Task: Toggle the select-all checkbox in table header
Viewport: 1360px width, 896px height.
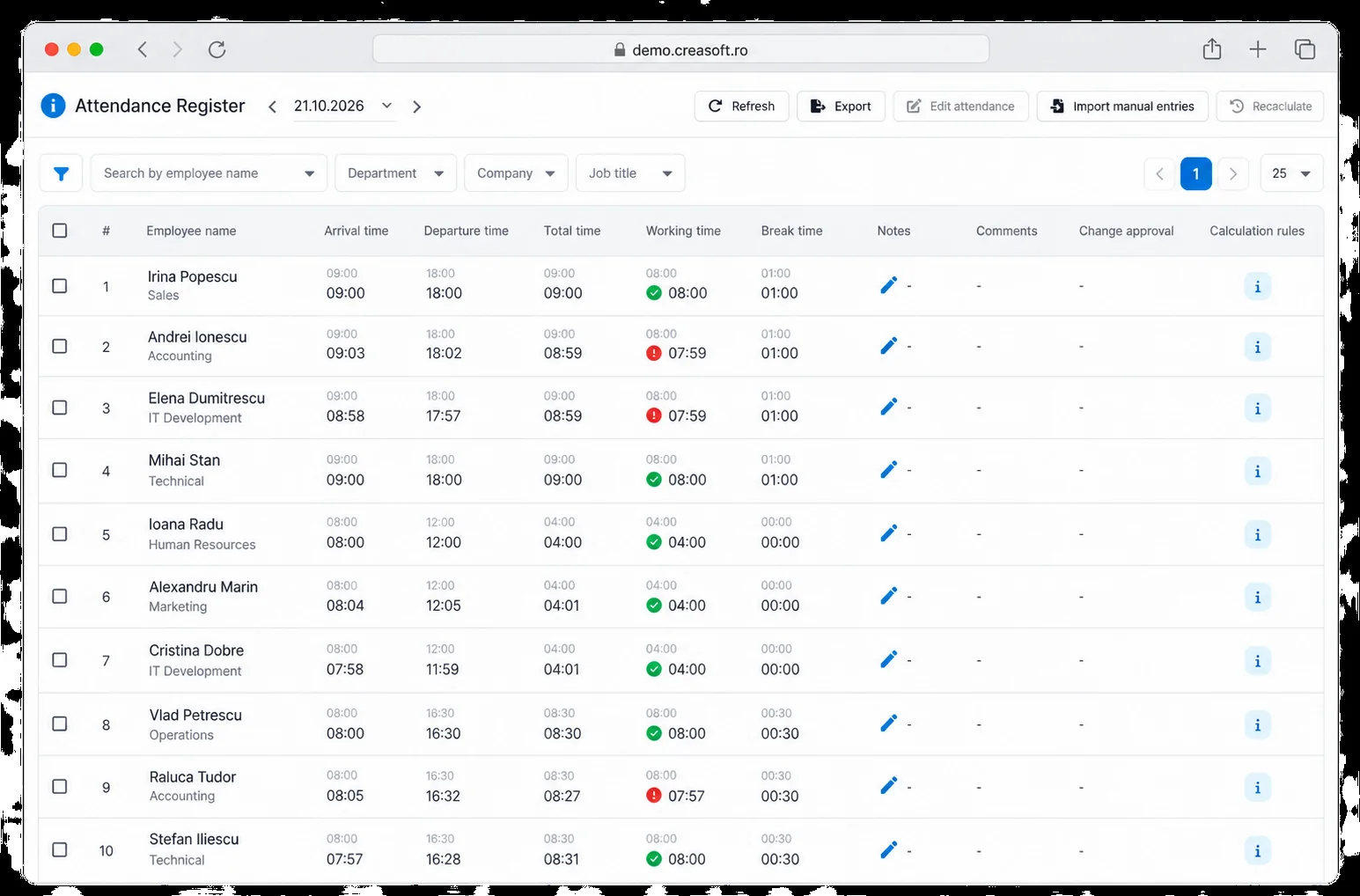Action: (60, 231)
